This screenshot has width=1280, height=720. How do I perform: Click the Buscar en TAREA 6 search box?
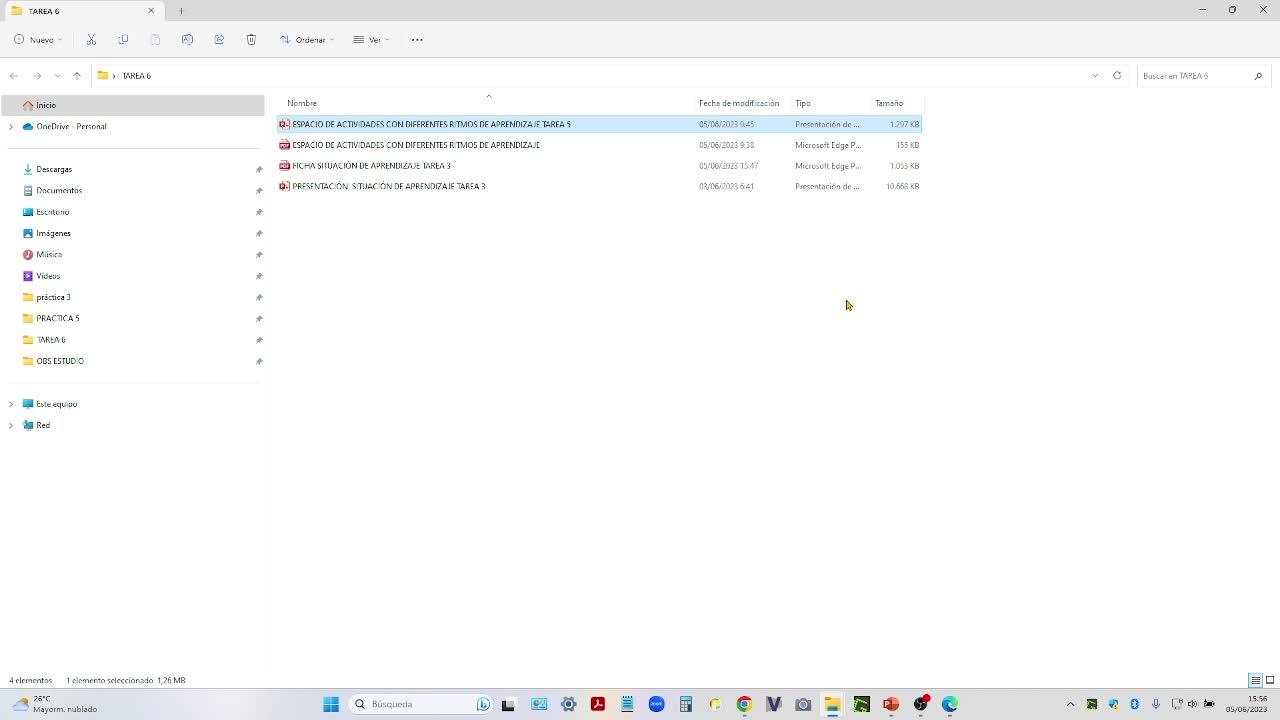pos(1204,76)
